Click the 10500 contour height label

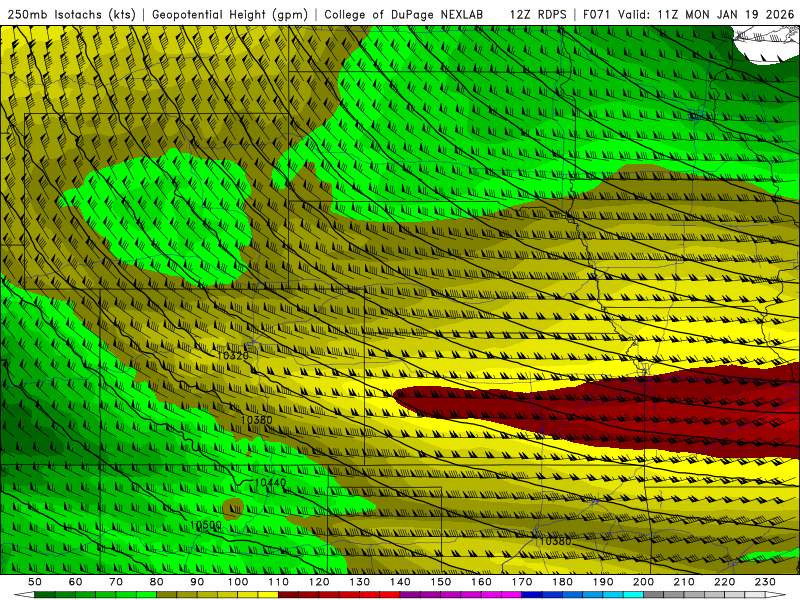coord(205,525)
